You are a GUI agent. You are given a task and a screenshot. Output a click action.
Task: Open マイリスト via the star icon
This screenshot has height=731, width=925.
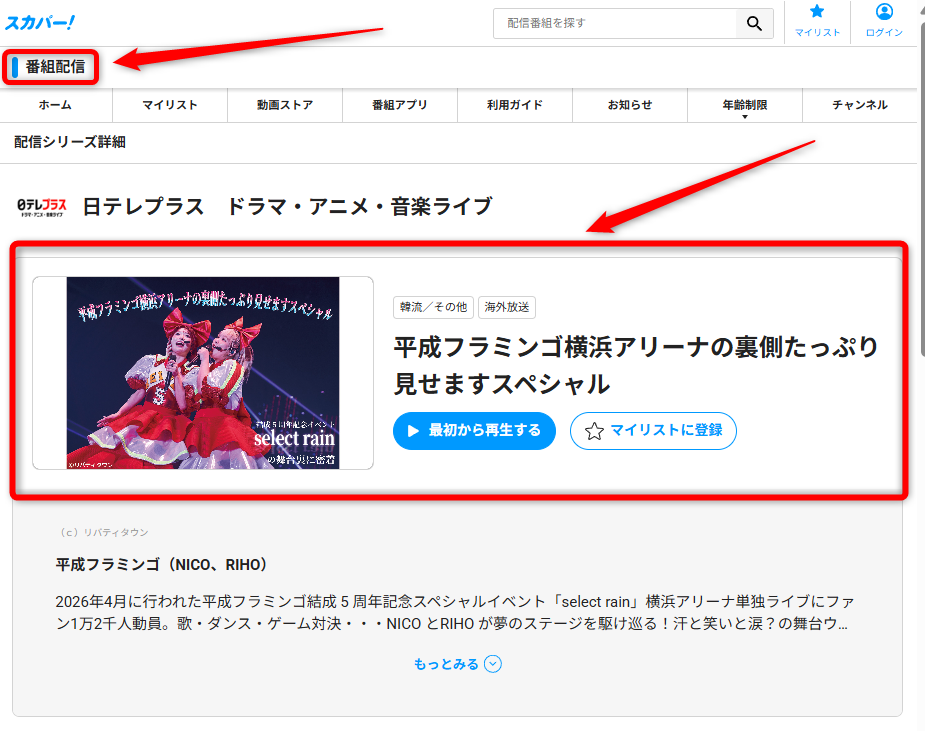[x=817, y=22]
